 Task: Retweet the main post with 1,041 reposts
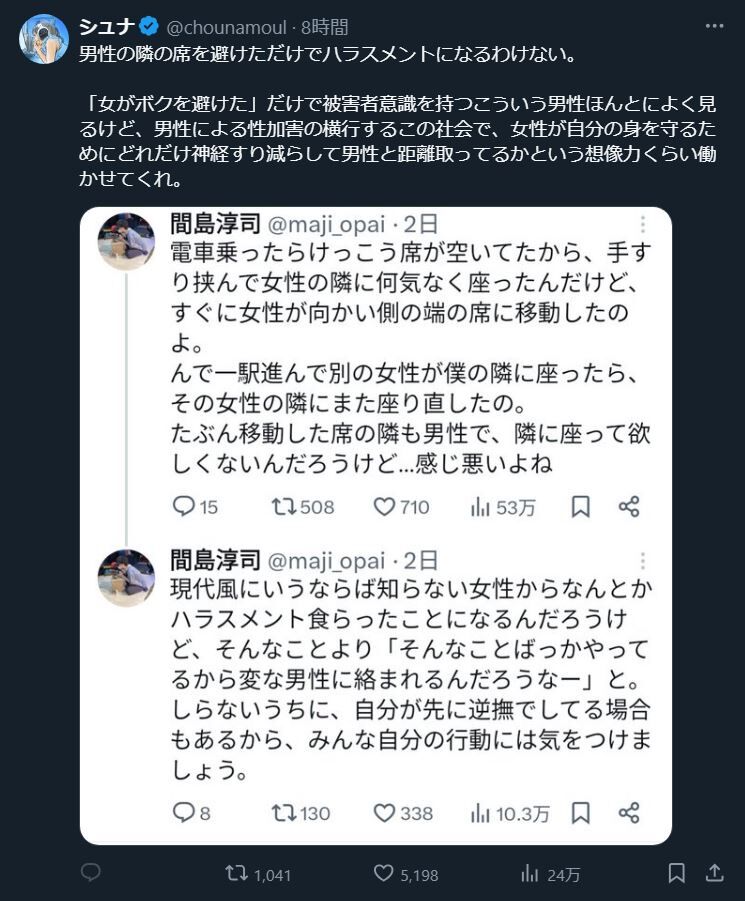coord(237,873)
